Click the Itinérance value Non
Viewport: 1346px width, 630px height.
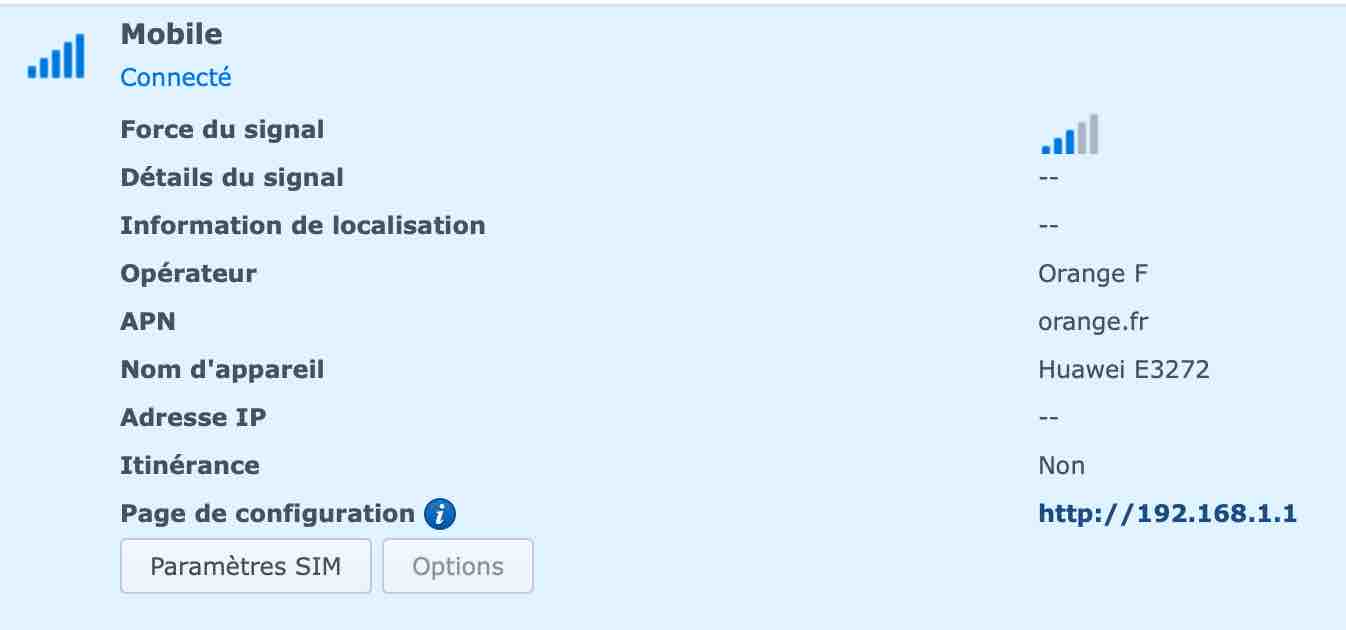[x=1062, y=465]
